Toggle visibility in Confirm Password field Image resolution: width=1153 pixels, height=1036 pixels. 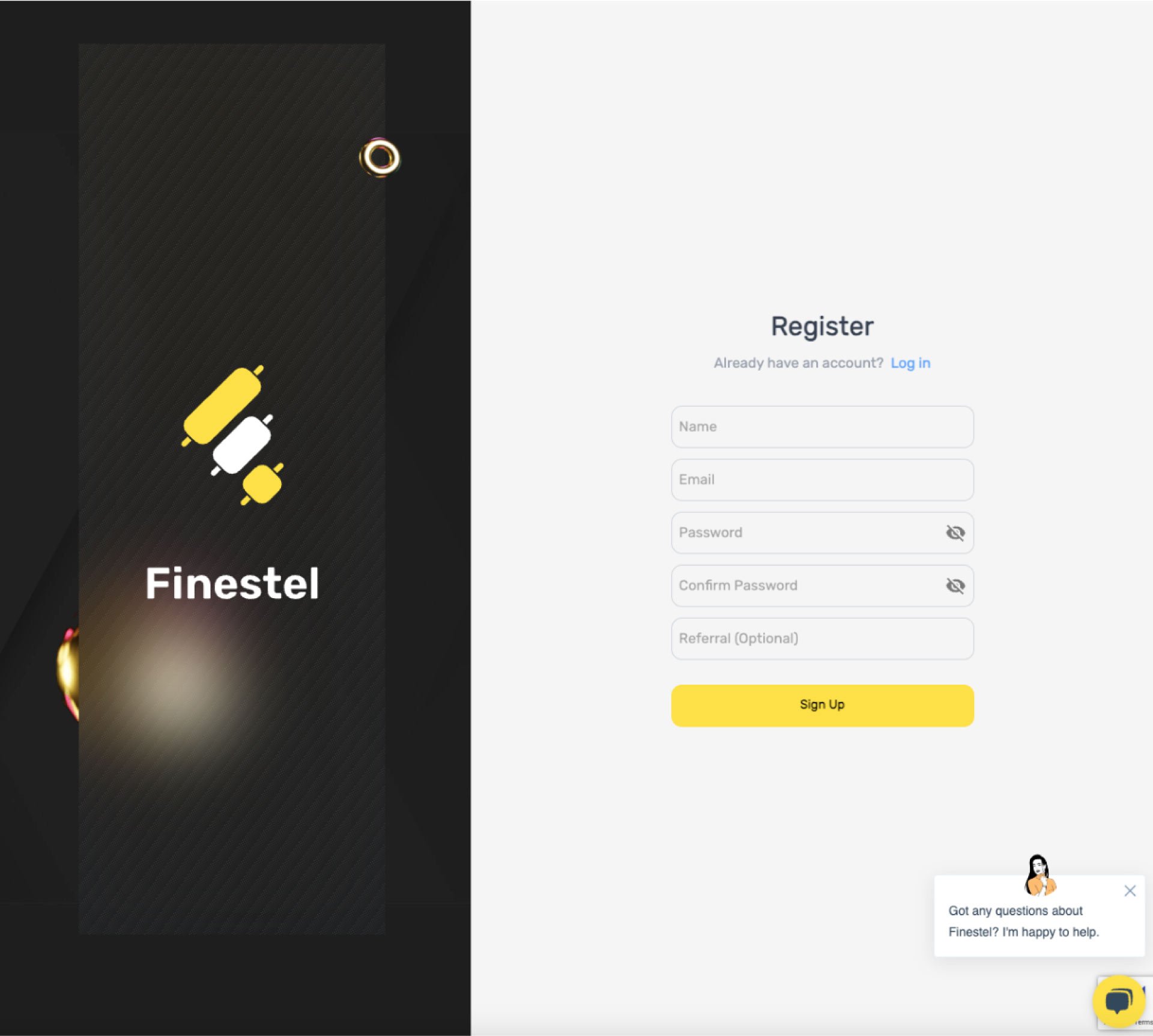pos(954,585)
